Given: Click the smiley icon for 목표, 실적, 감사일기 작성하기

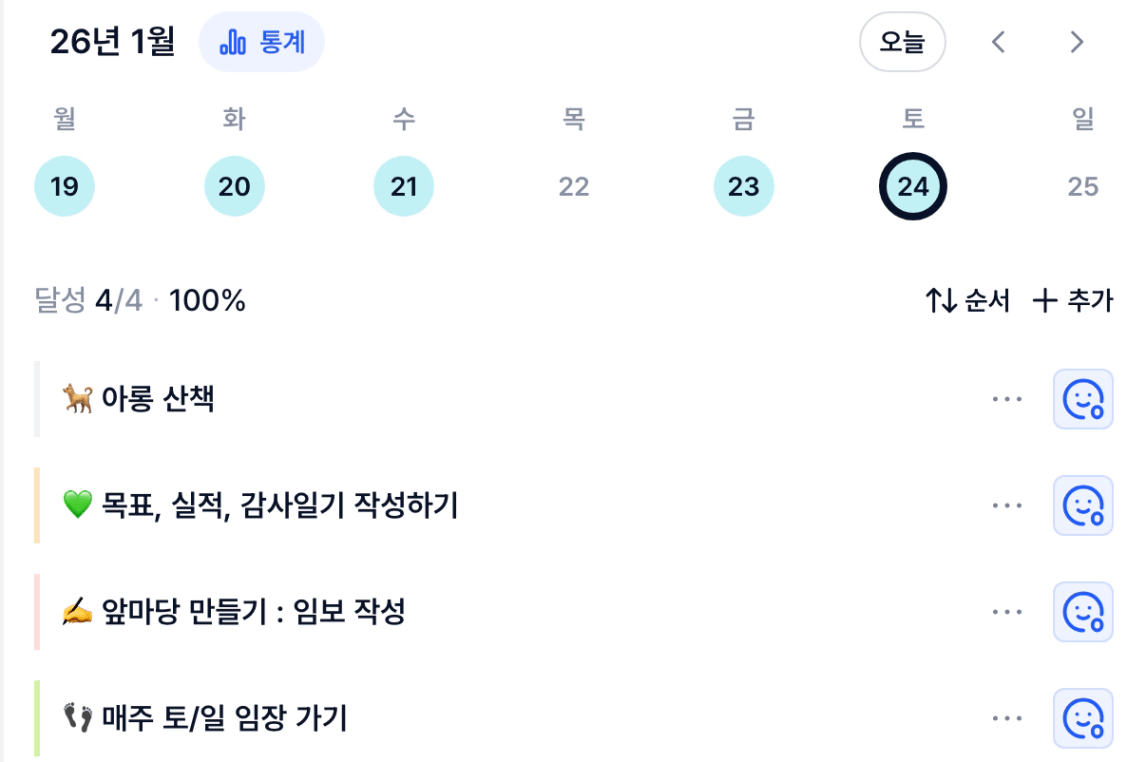Looking at the screenshot, I should click(x=1082, y=506).
